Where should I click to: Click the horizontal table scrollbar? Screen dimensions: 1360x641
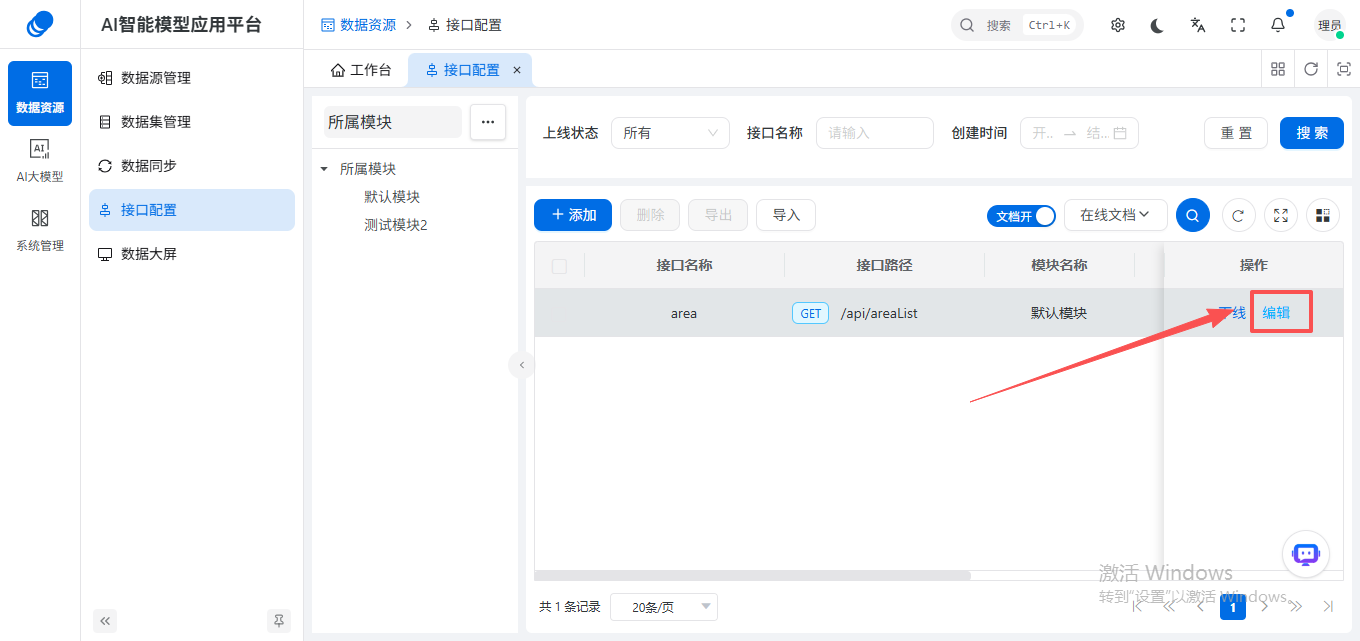pos(752,576)
